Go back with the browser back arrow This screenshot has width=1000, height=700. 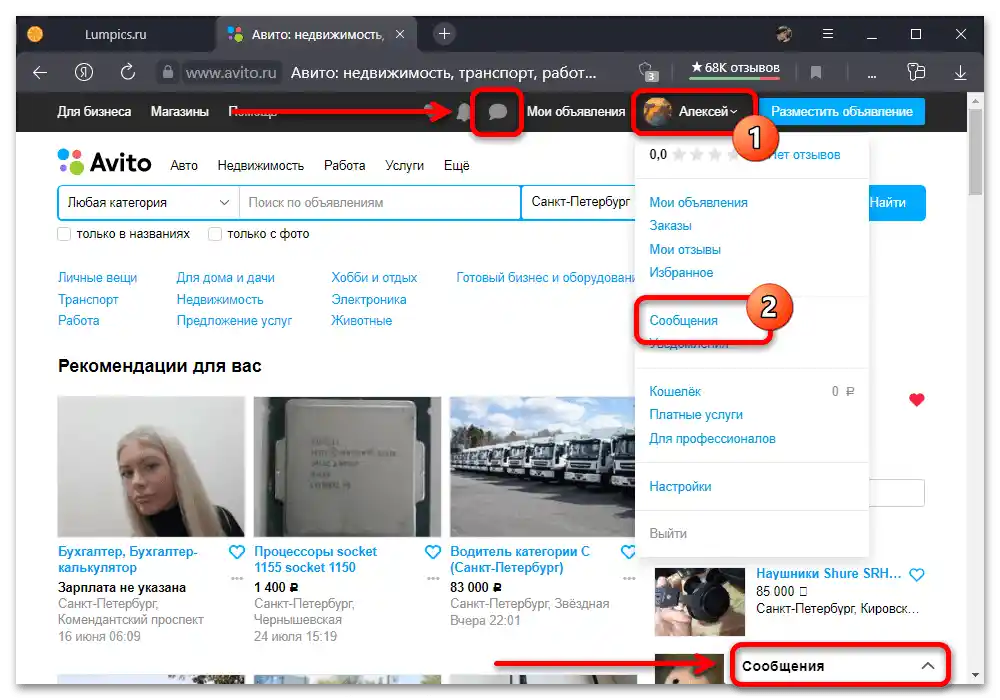(x=40, y=73)
